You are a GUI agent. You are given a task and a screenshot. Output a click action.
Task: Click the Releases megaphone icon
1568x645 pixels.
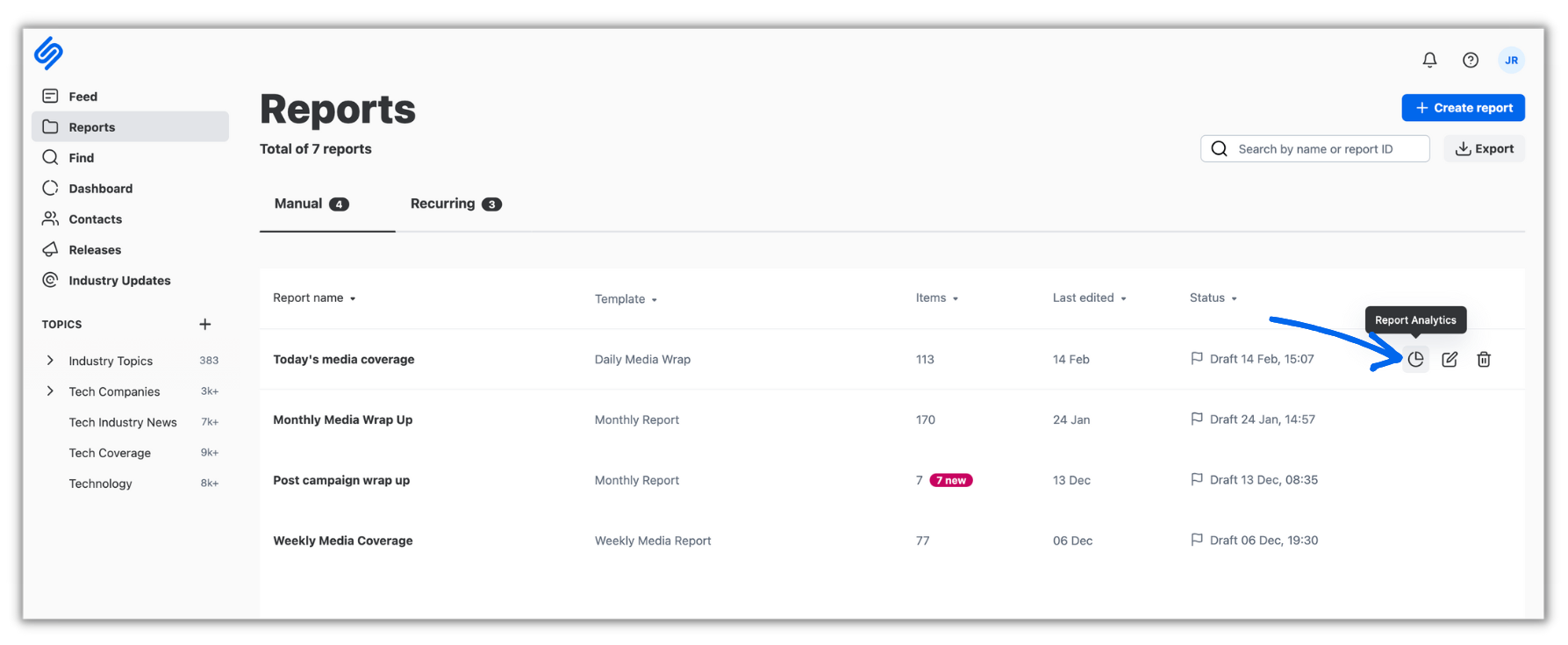pos(51,249)
